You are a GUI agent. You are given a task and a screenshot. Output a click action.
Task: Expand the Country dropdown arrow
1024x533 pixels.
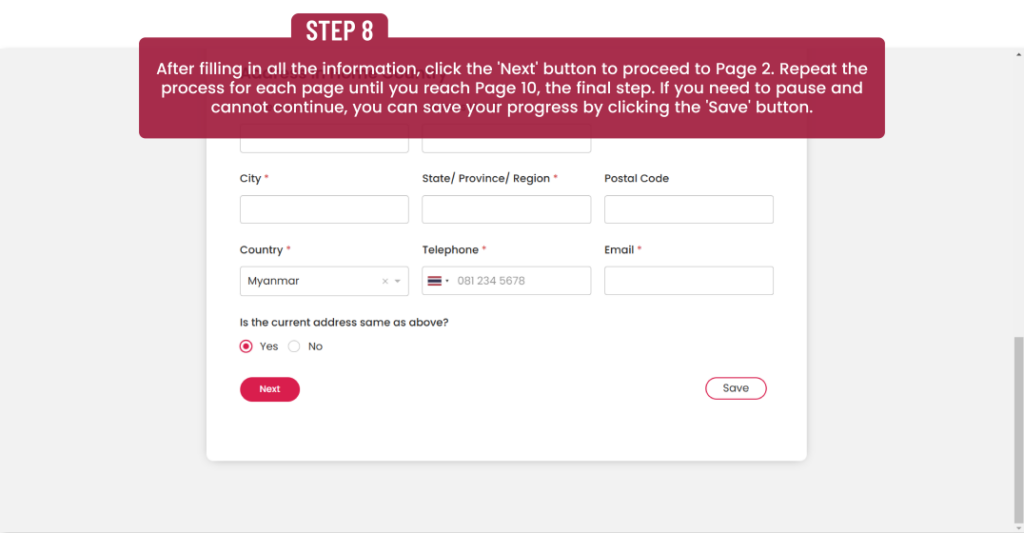398,282
